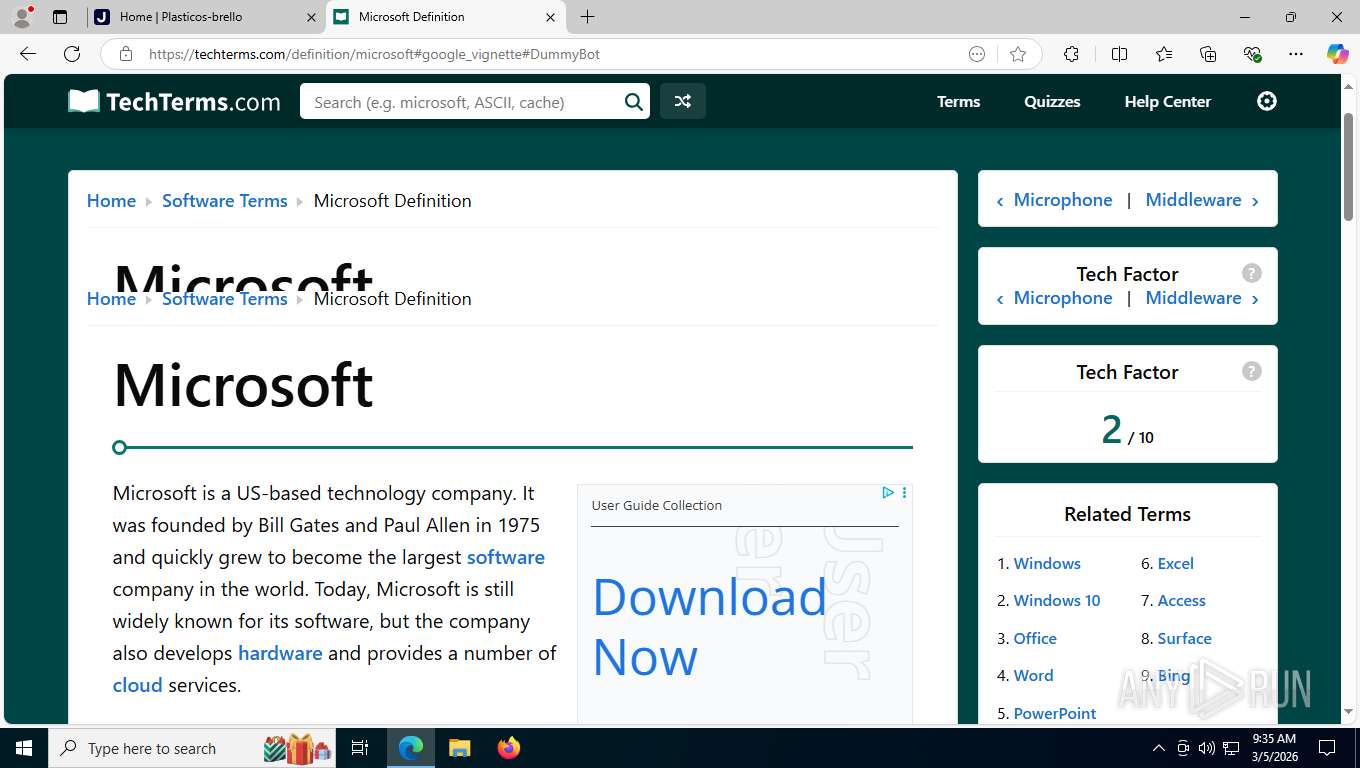Click the TechTerms.com logo
This screenshot has height=768, width=1360.
coord(175,101)
